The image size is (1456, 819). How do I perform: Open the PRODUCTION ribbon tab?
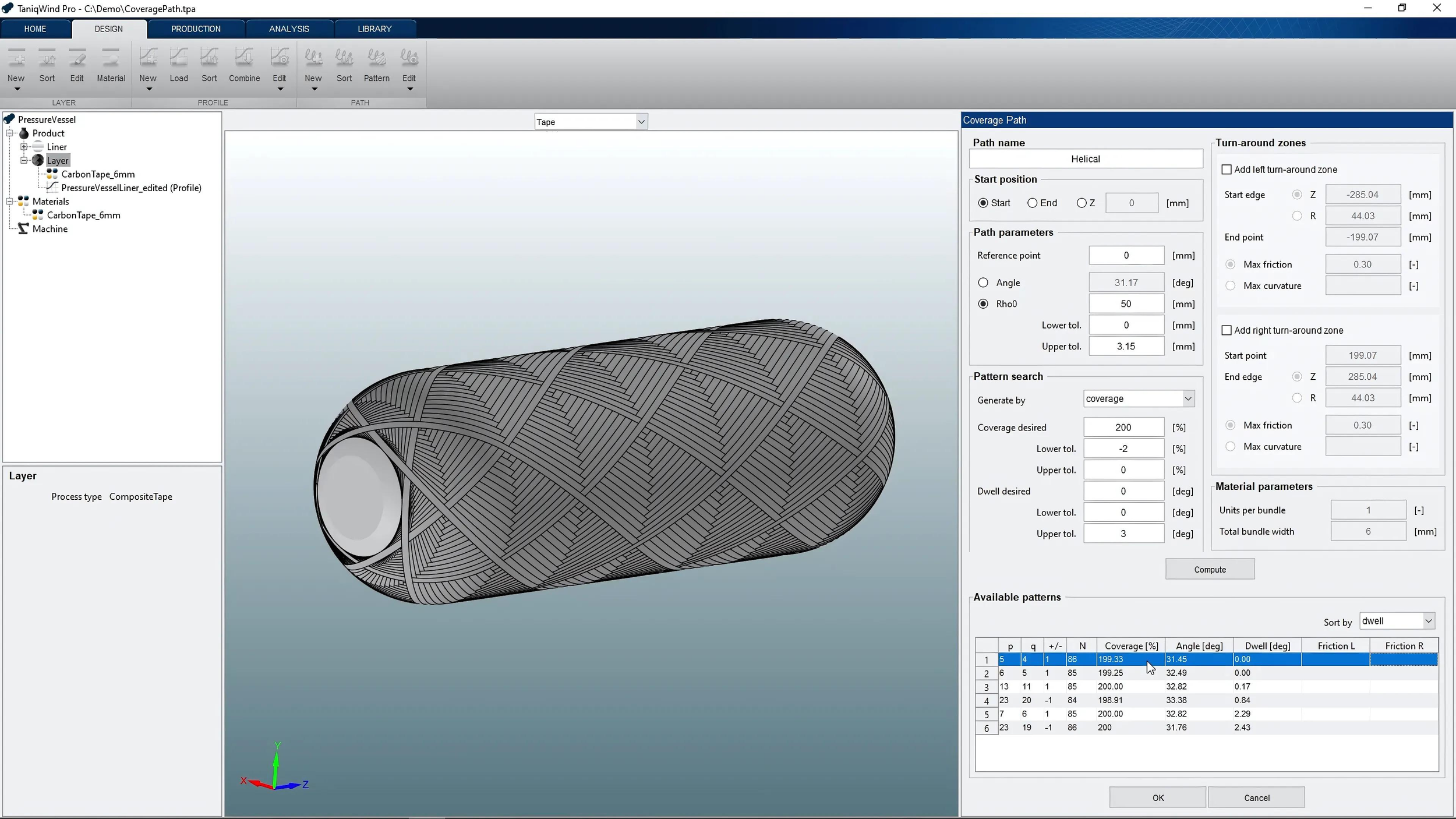pyautogui.click(x=196, y=29)
